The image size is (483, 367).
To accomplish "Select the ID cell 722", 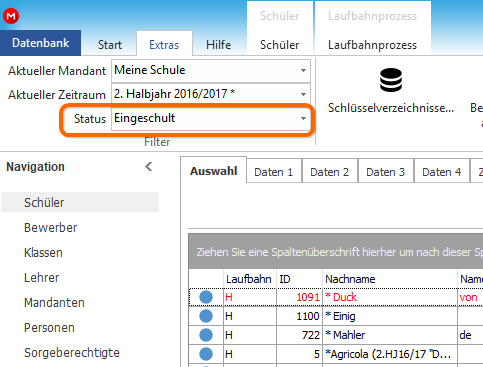I will (299, 335).
